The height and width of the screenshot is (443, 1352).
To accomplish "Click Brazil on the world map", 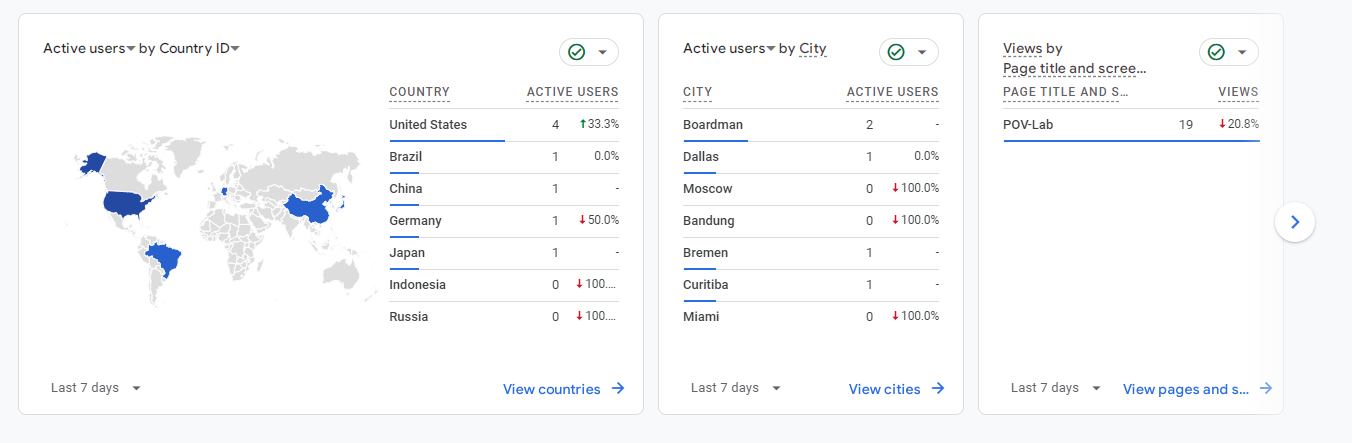I will 166,262.
